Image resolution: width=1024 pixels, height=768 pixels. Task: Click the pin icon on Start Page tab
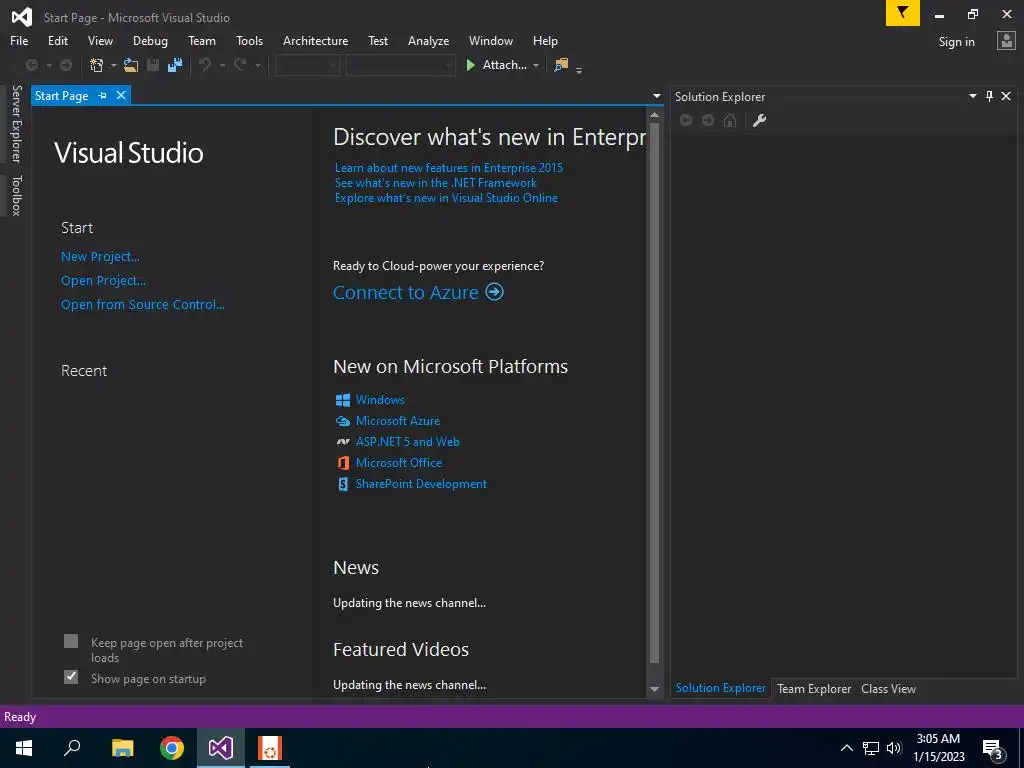click(x=103, y=95)
